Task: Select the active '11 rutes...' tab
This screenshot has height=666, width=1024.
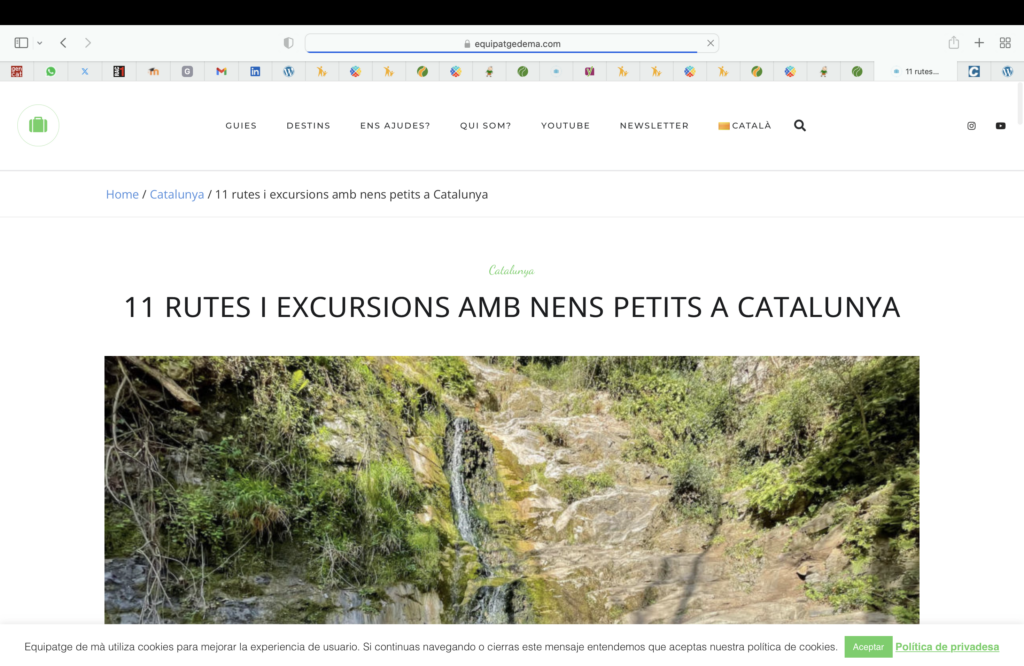Action: tap(916, 72)
